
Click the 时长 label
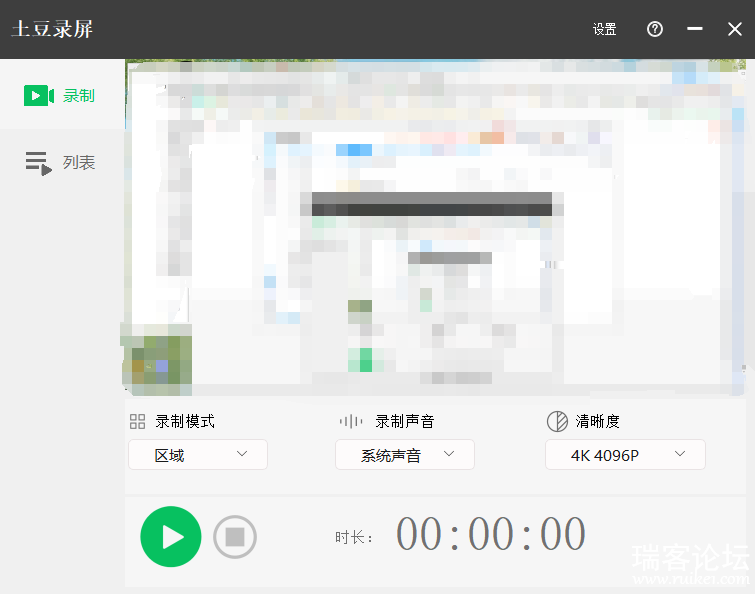click(x=354, y=537)
